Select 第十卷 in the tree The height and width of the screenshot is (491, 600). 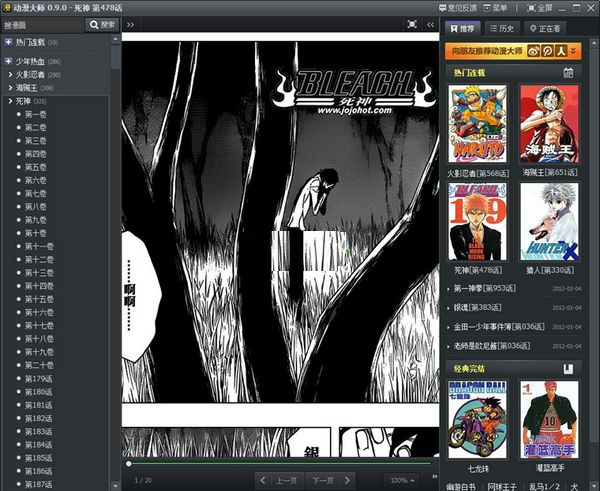36,233
